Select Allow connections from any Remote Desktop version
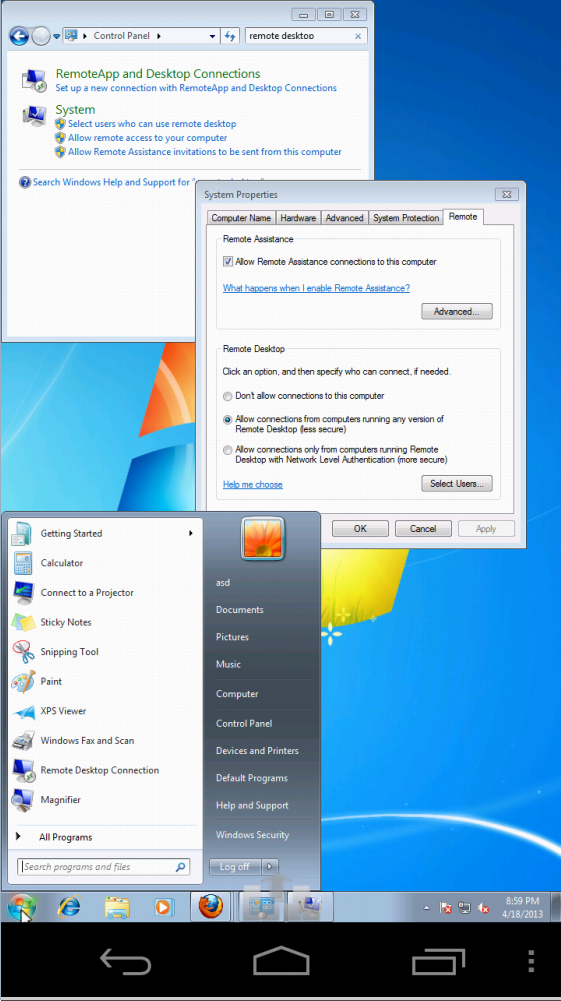 [x=227, y=419]
